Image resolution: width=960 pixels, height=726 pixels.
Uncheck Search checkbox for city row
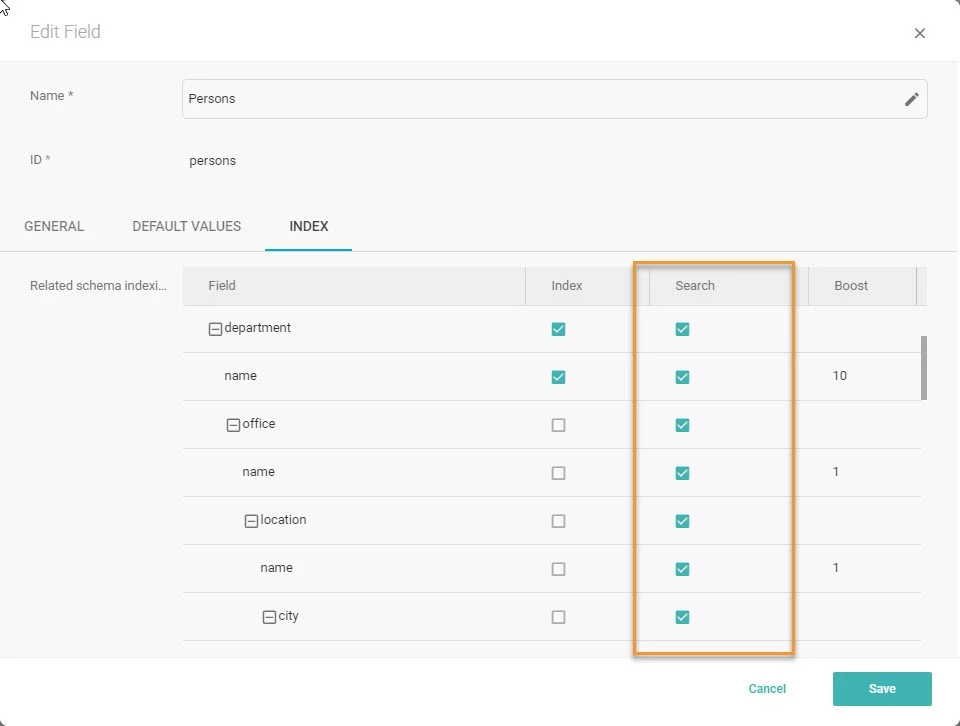[x=682, y=617]
